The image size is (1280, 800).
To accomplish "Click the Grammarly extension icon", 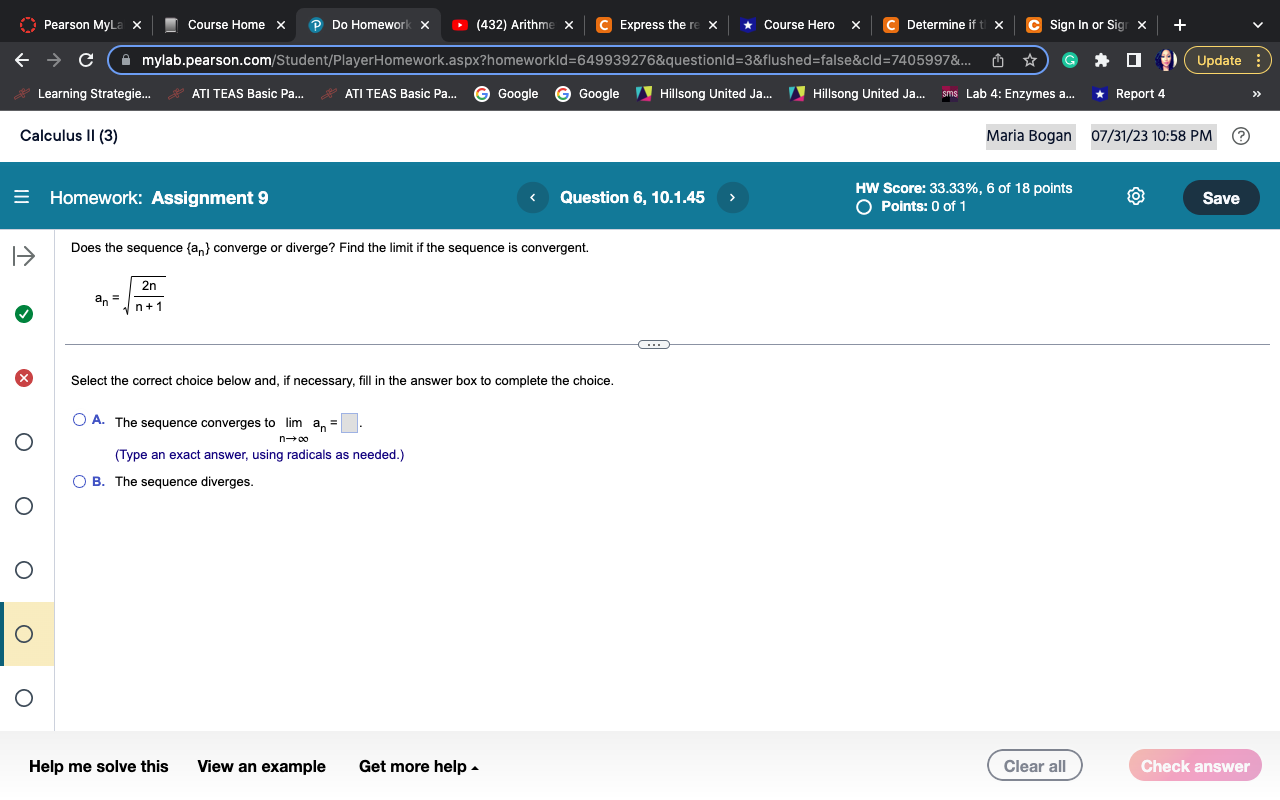I will point(1069,60).
